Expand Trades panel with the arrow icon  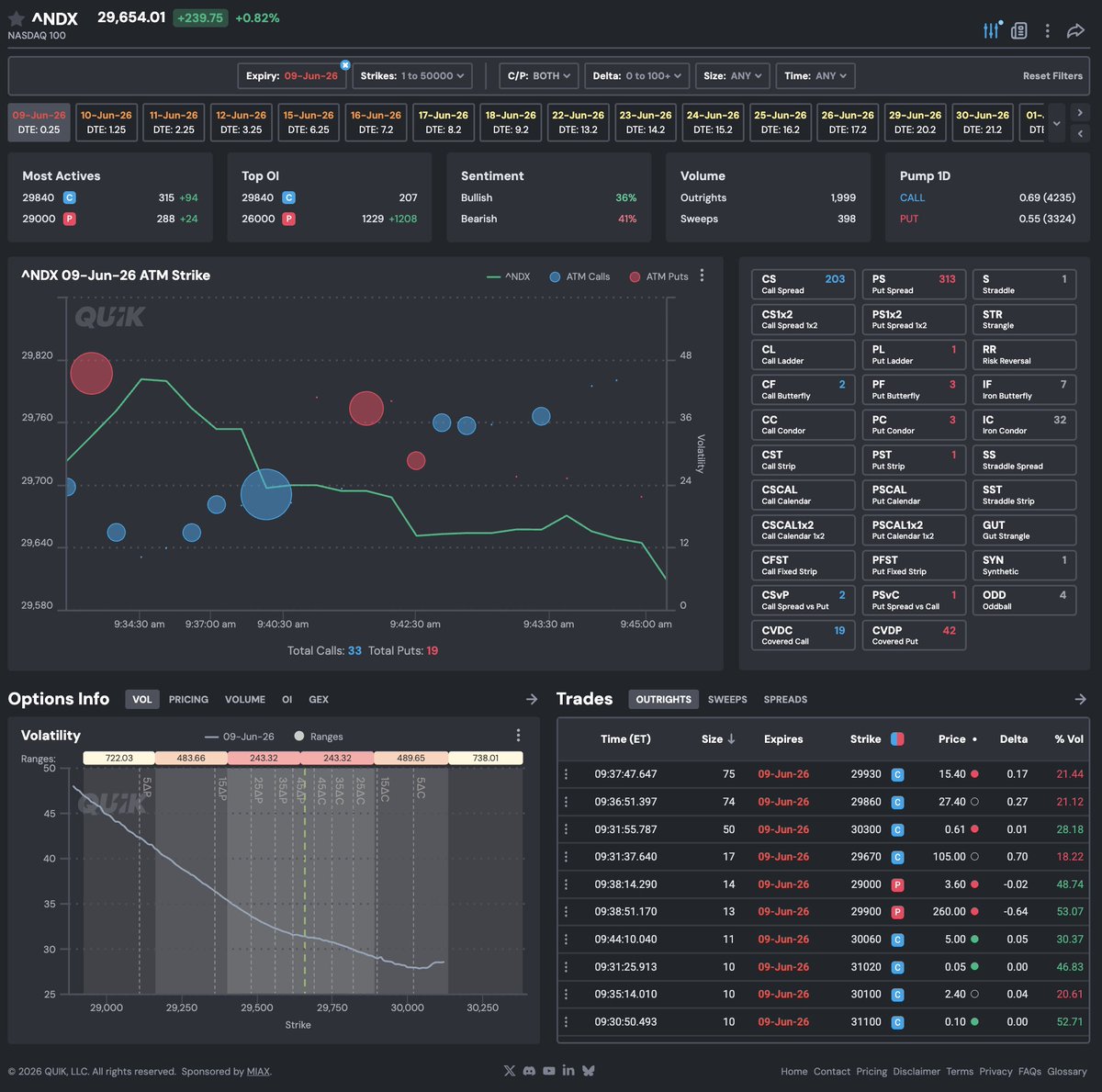click(1081, 700)
